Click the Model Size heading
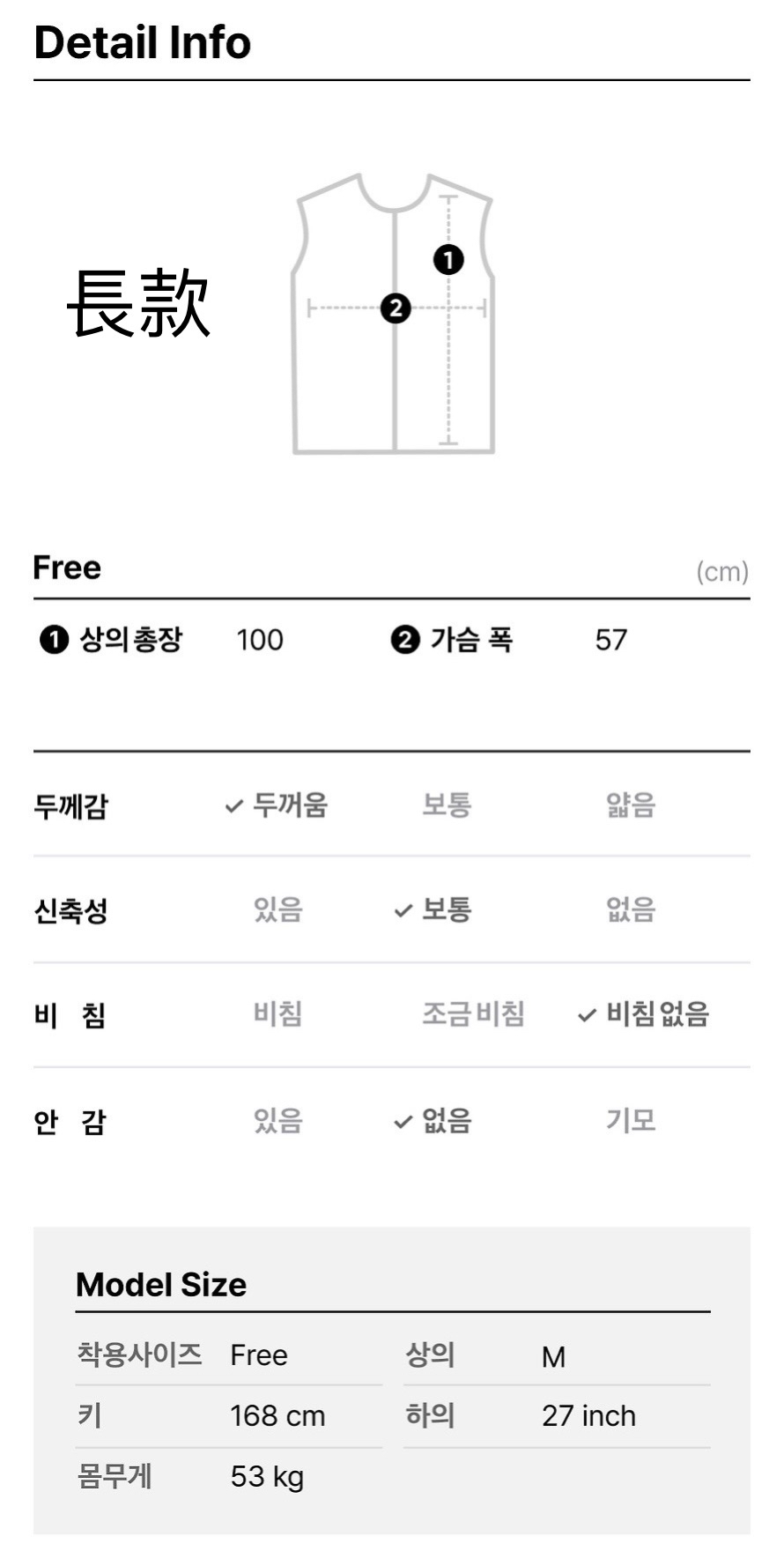Viewport: 784px width, 1551px height. tap(161, 1285)
